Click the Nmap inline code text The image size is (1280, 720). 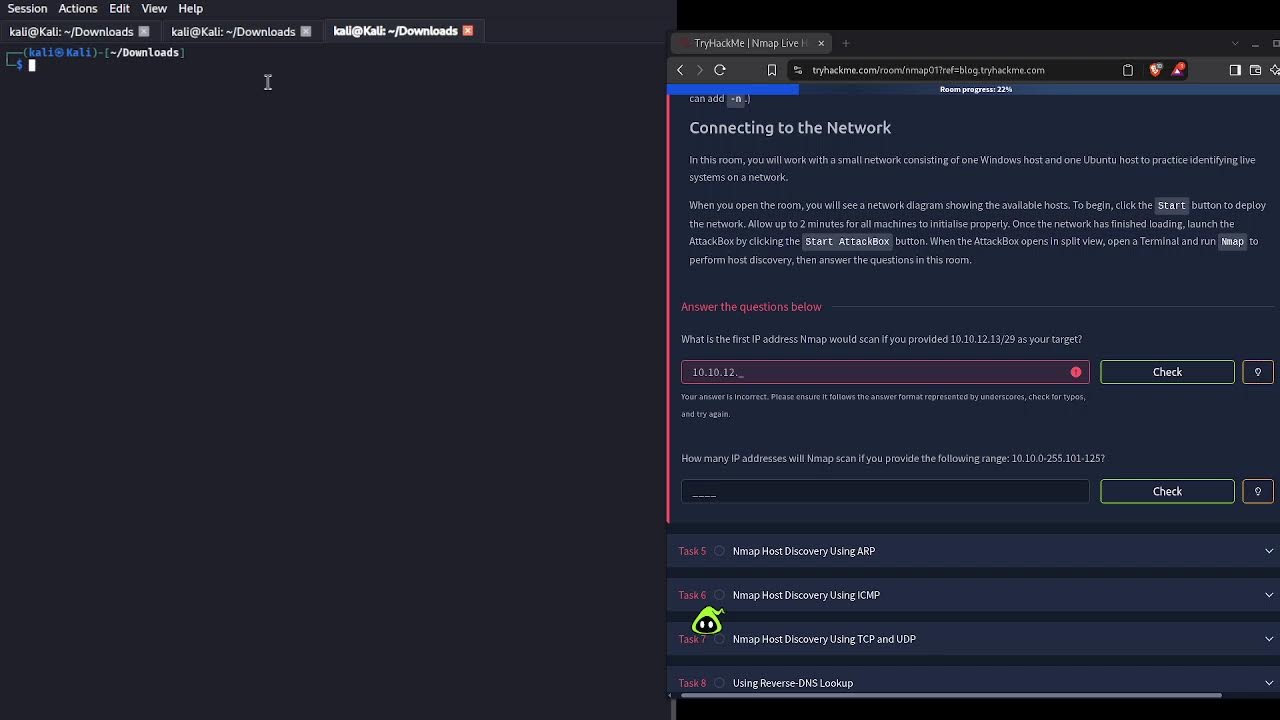pos(1232,242)
